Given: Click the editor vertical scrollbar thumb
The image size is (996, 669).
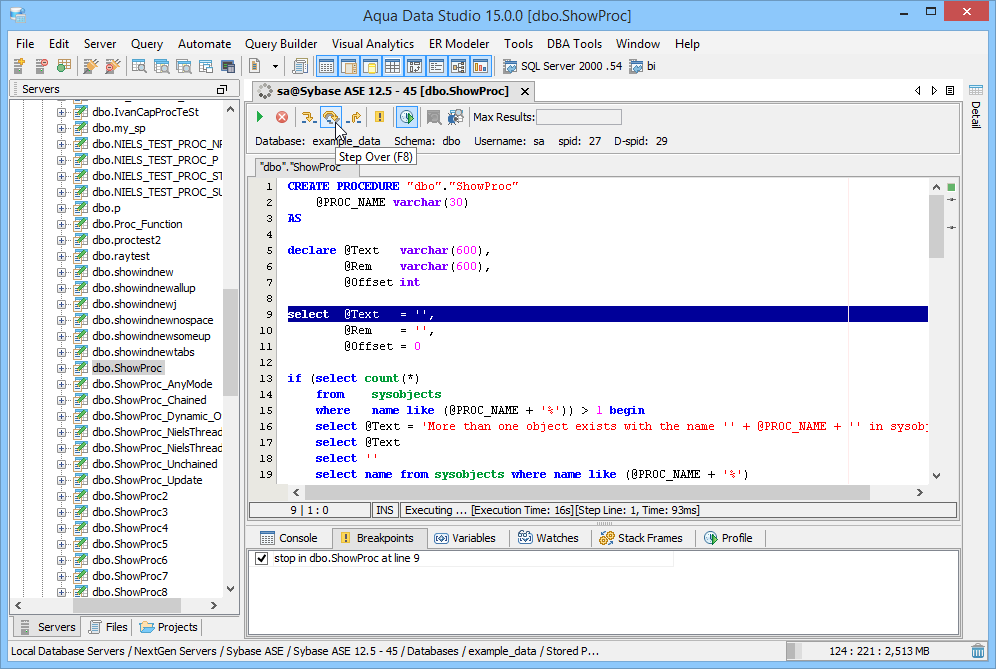Looking at the screenshot, I should [936, 226].
